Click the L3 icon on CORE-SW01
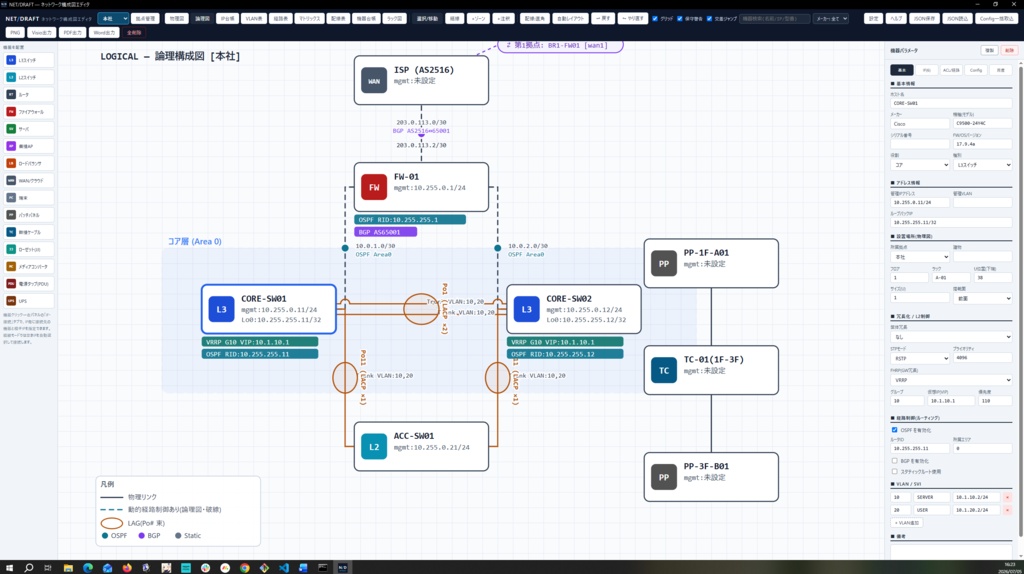The image size is (1024, 574). point(221,310)
